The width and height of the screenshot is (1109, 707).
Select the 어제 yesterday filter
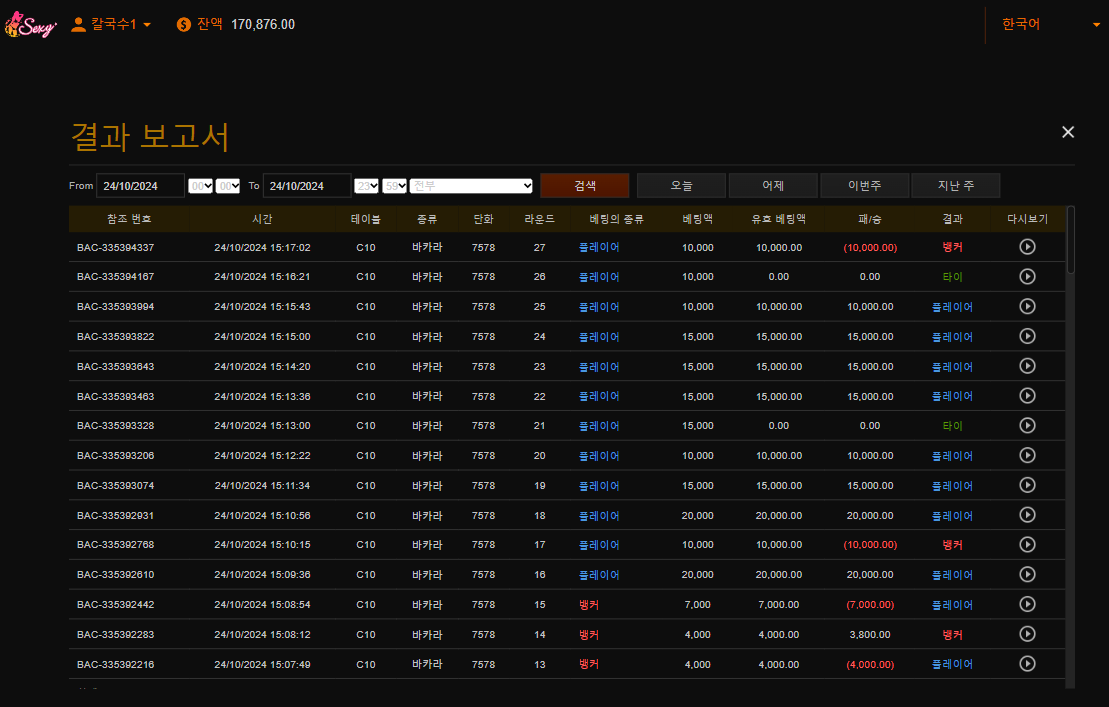[773, 186]
